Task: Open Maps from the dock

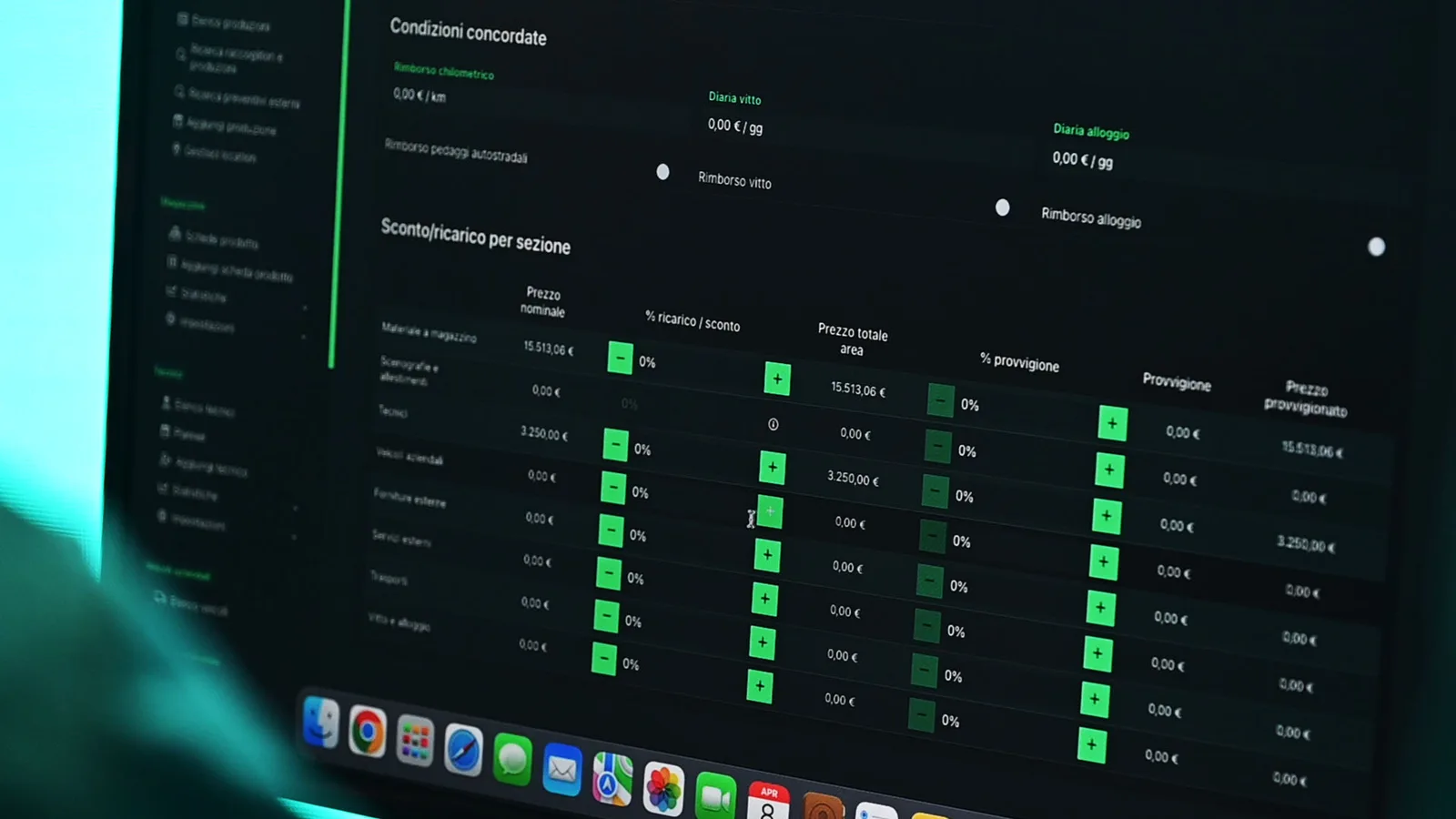Action: click(612, 779)
